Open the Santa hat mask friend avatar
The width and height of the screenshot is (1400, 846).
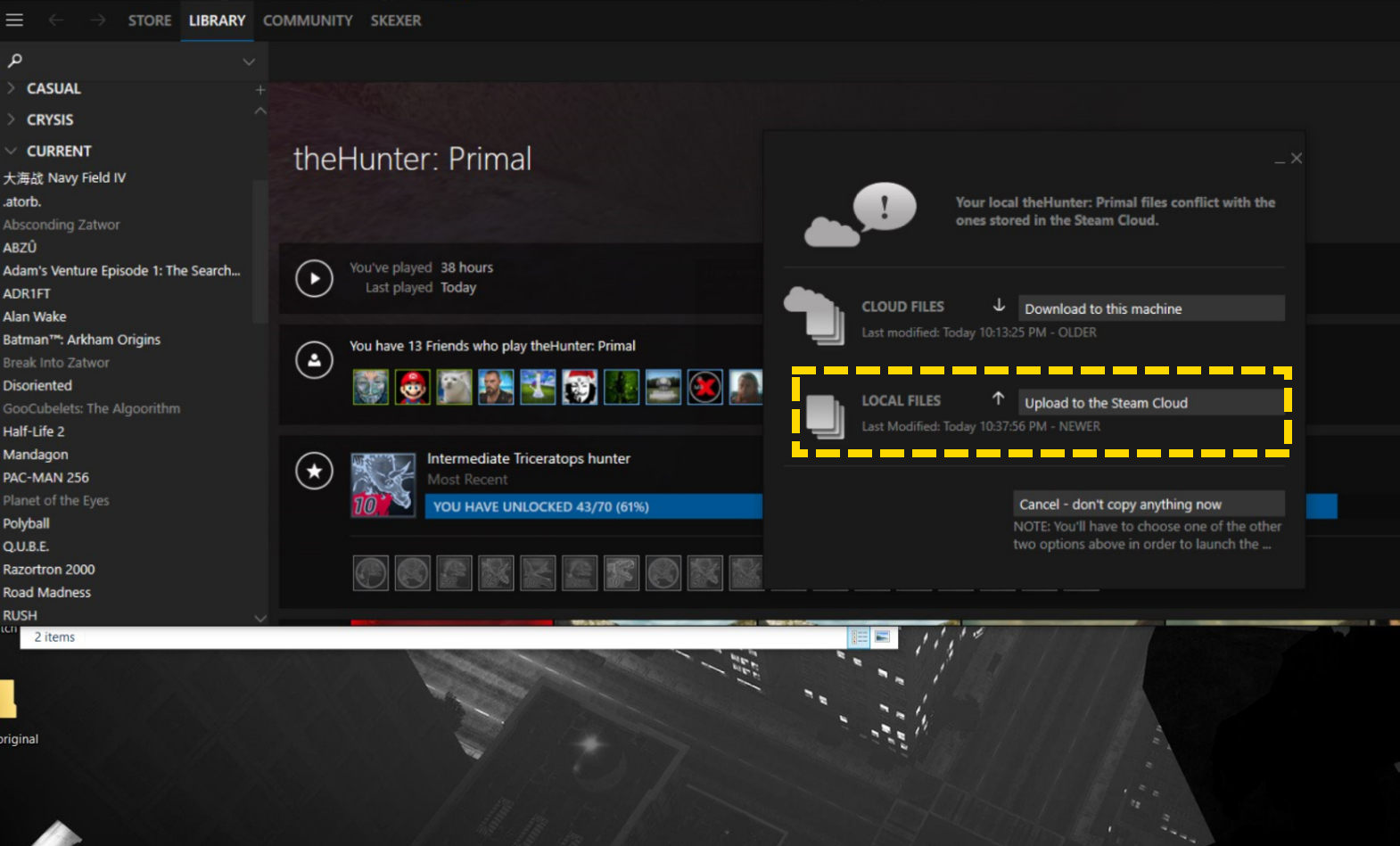[x=580, y=387]
